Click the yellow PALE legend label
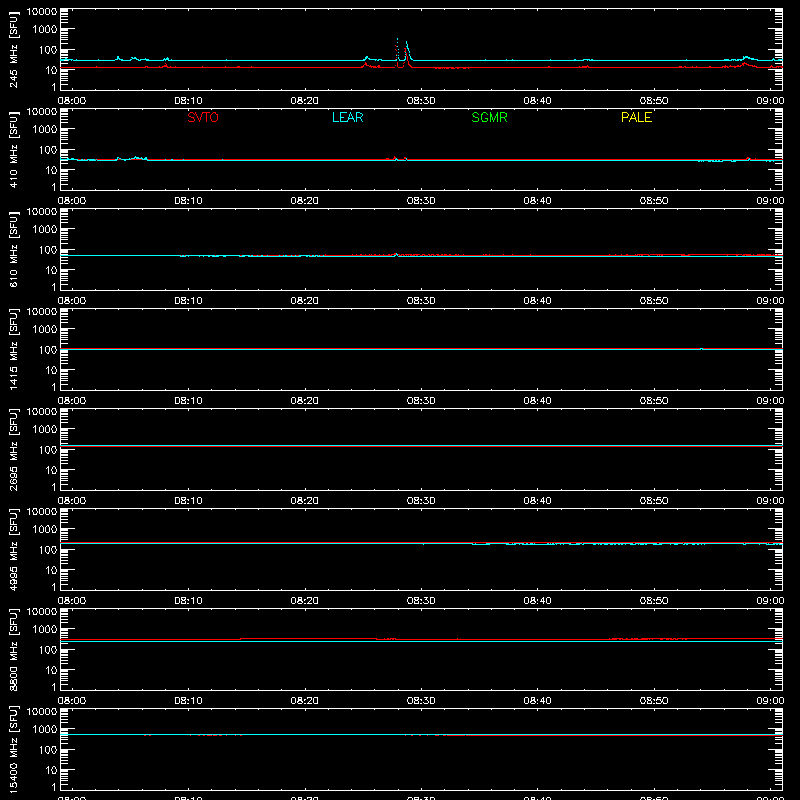This screenshot has height=800, width=800. coord(636,117)
